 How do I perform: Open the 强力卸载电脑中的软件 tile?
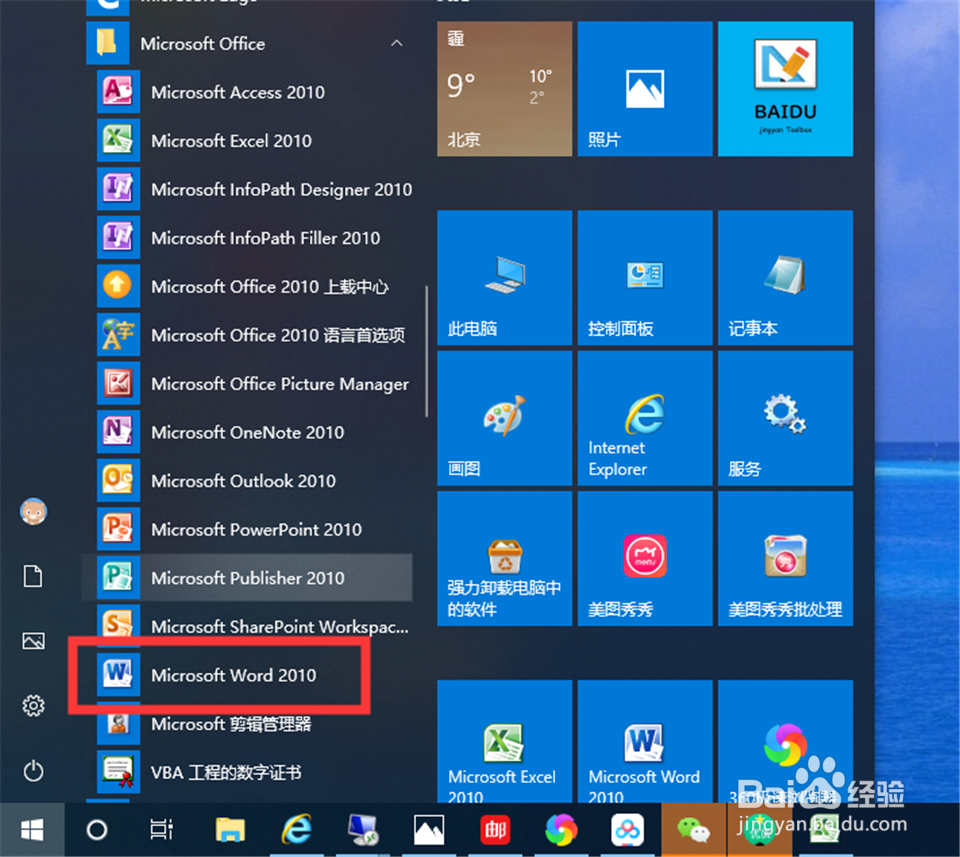(x=504, y=558)
